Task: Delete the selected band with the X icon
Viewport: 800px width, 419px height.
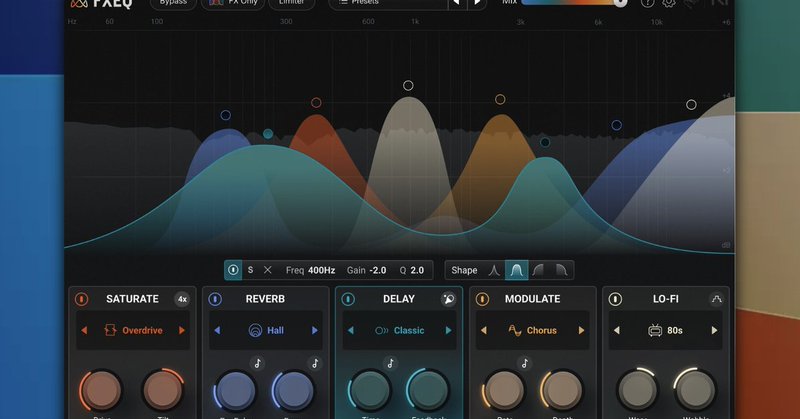Action: (x=267, y=270)
